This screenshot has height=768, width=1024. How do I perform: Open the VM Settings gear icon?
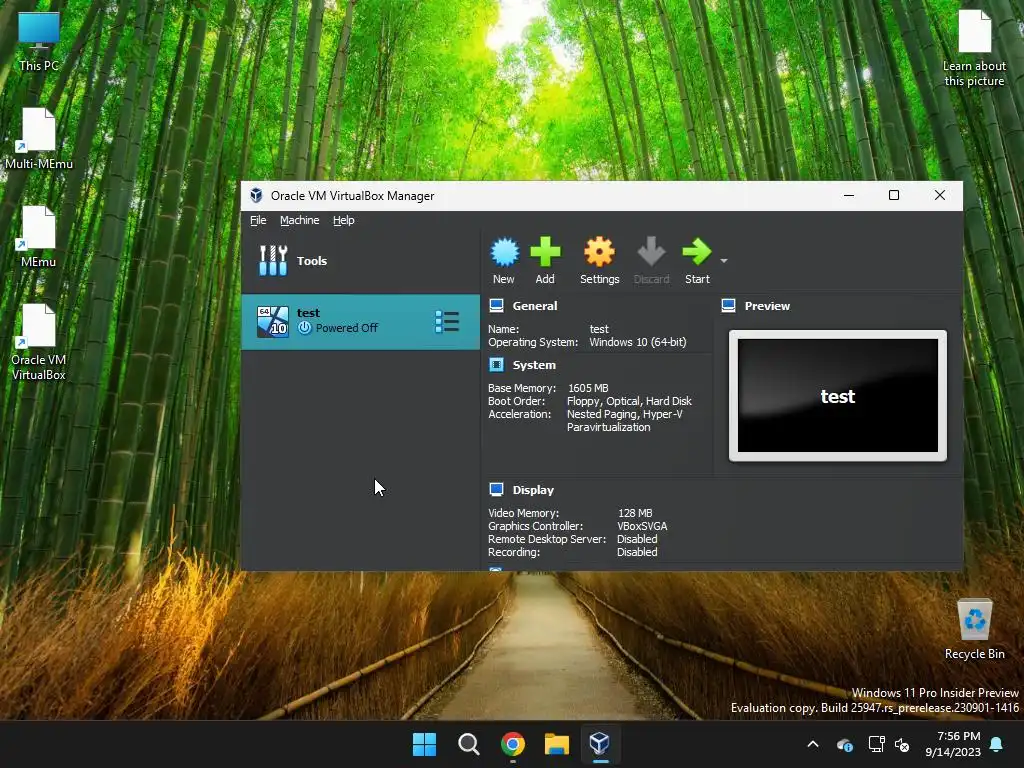tap(600, 252)
